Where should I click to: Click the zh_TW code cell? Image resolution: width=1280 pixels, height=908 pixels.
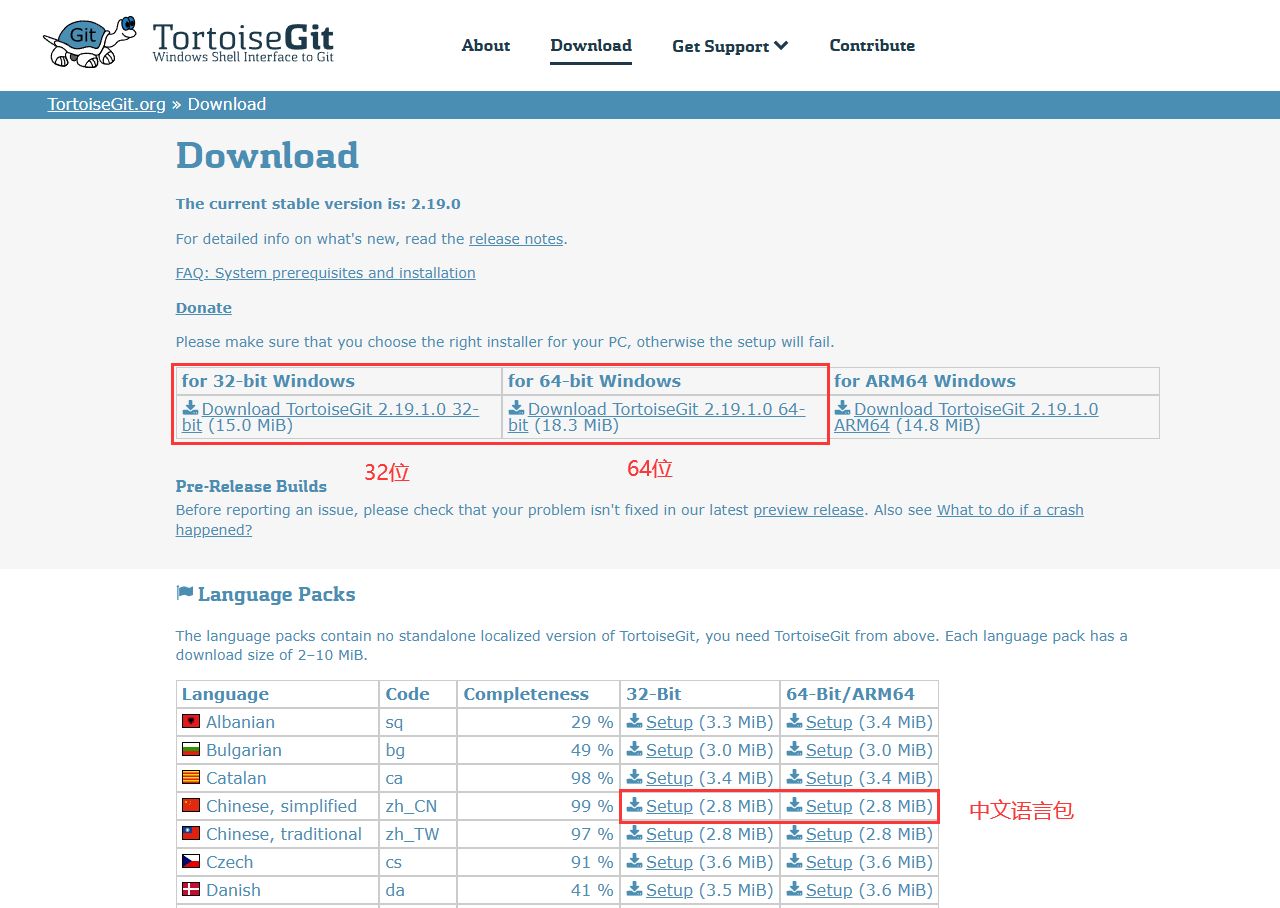pos(418,834)
